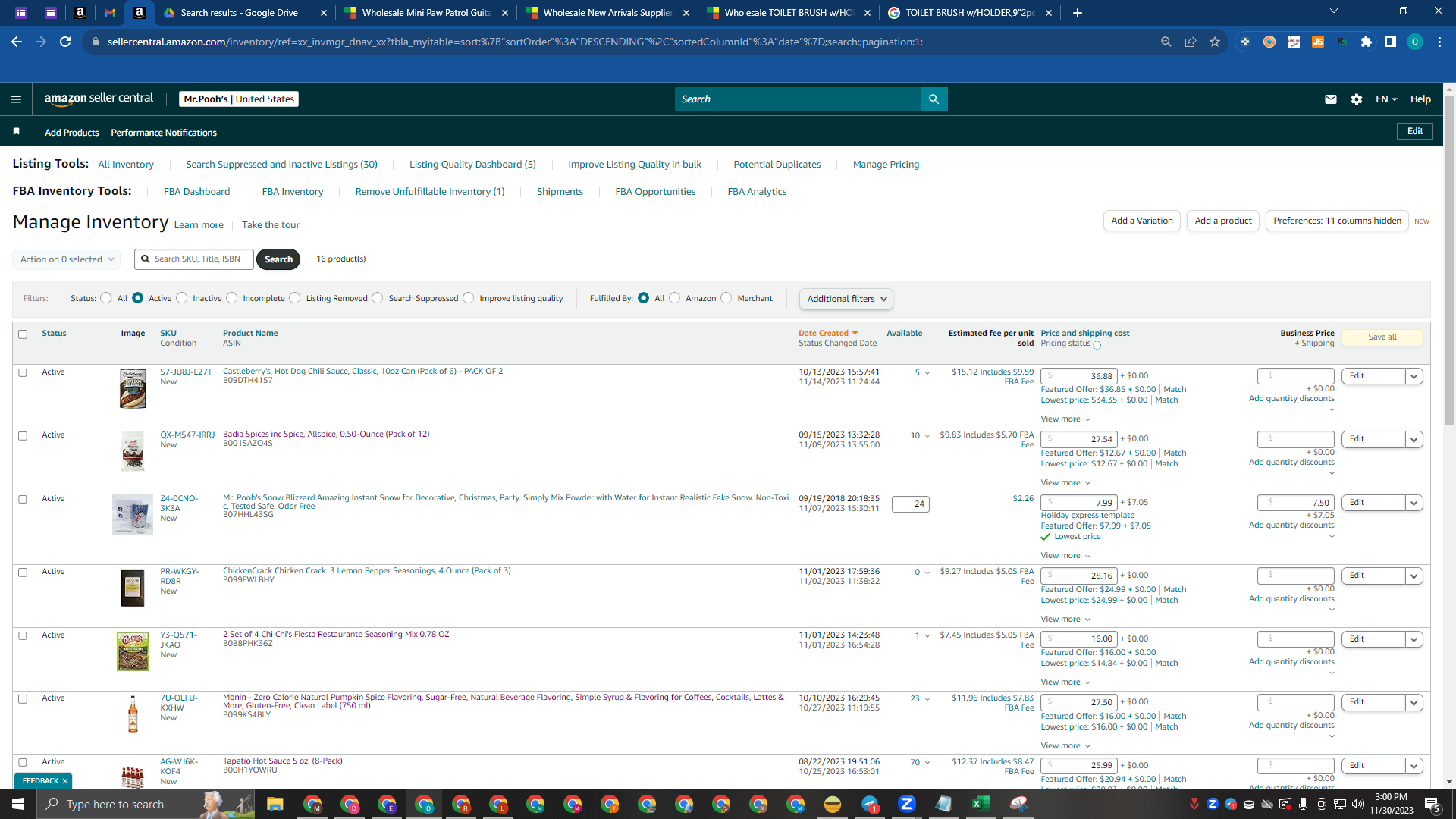Open the FBA Inventory tool link

tap(293, 192)
